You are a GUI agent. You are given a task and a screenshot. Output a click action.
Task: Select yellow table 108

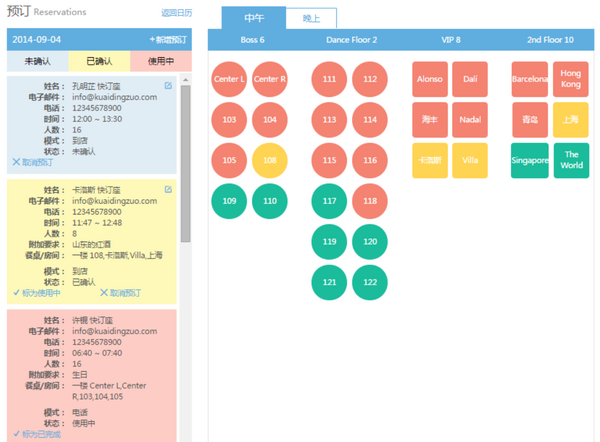pos(270,160)
